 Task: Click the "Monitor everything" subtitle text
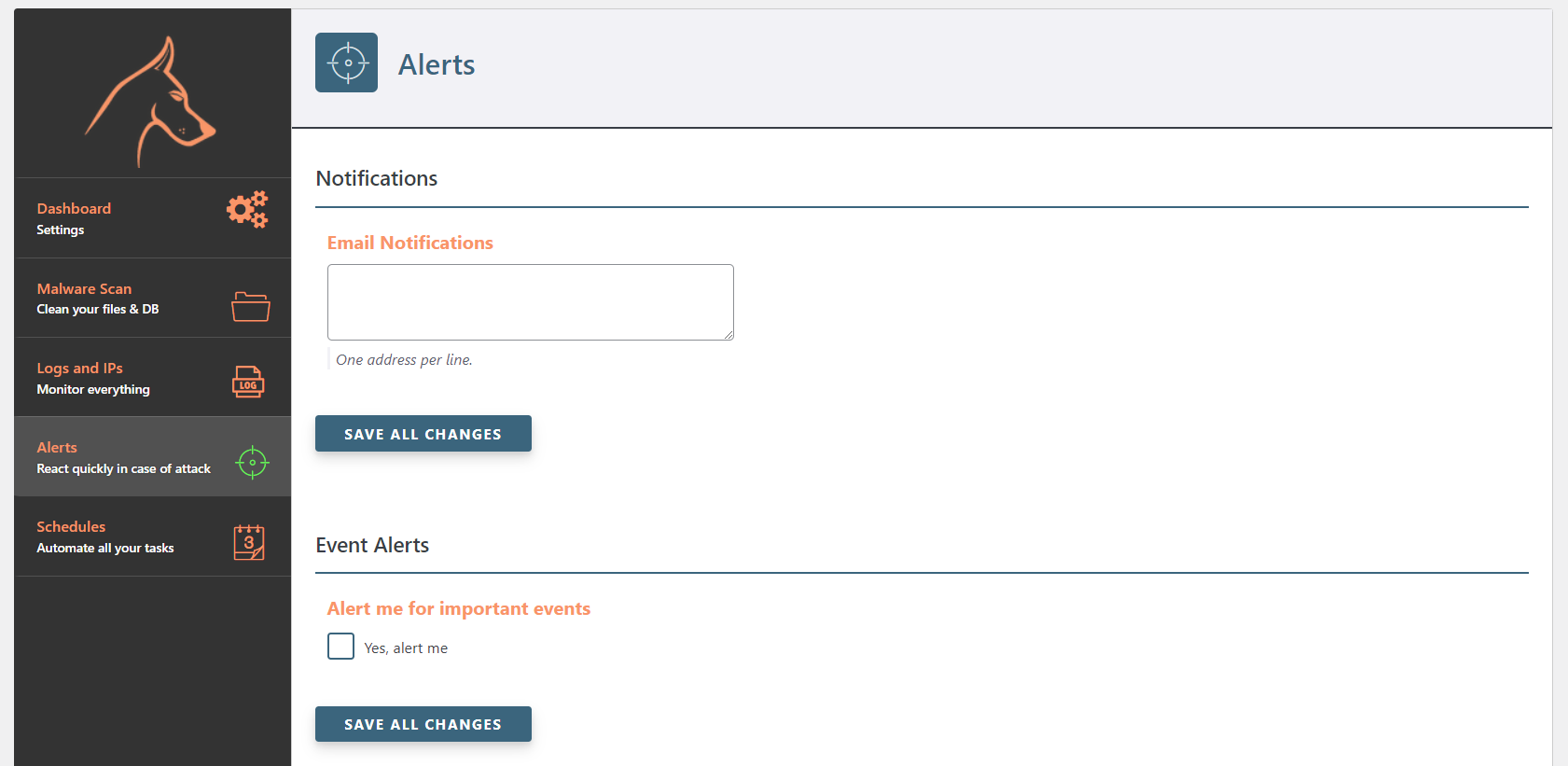pyautogui.click(x=93, y=390)
